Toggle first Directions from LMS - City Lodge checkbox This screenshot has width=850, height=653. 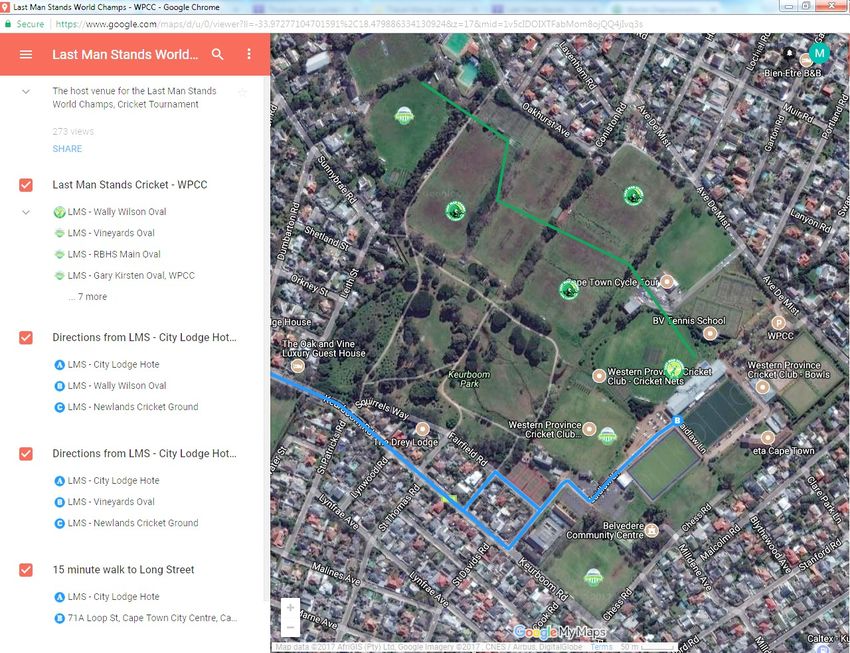tap(25, 338)
